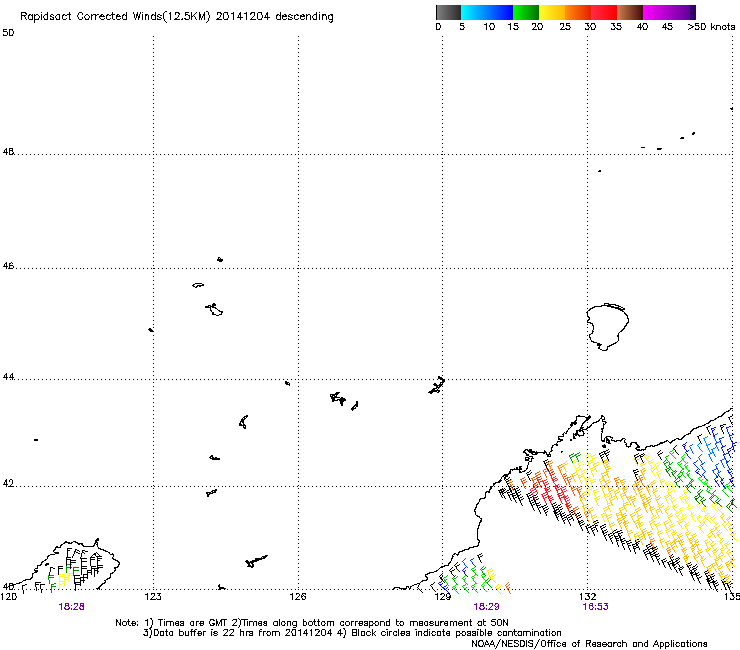
Task: Click the longitude label '123'
Action: coord(153,597)
